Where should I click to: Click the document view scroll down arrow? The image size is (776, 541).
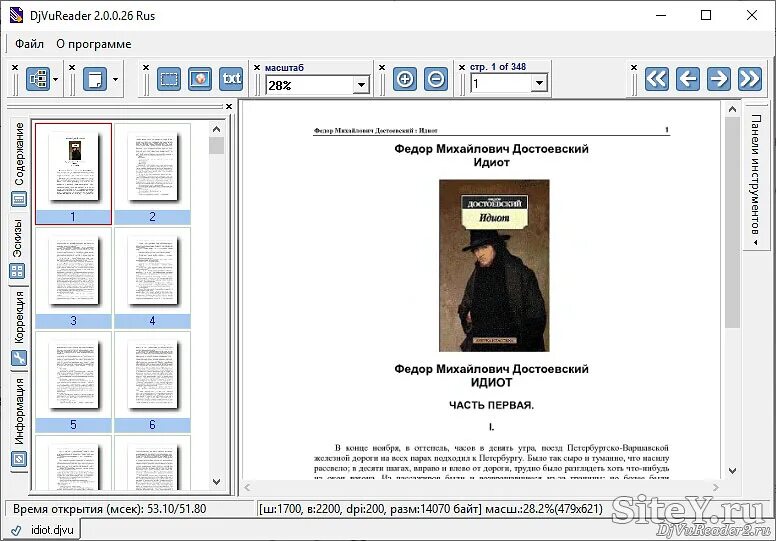(732, 471)
